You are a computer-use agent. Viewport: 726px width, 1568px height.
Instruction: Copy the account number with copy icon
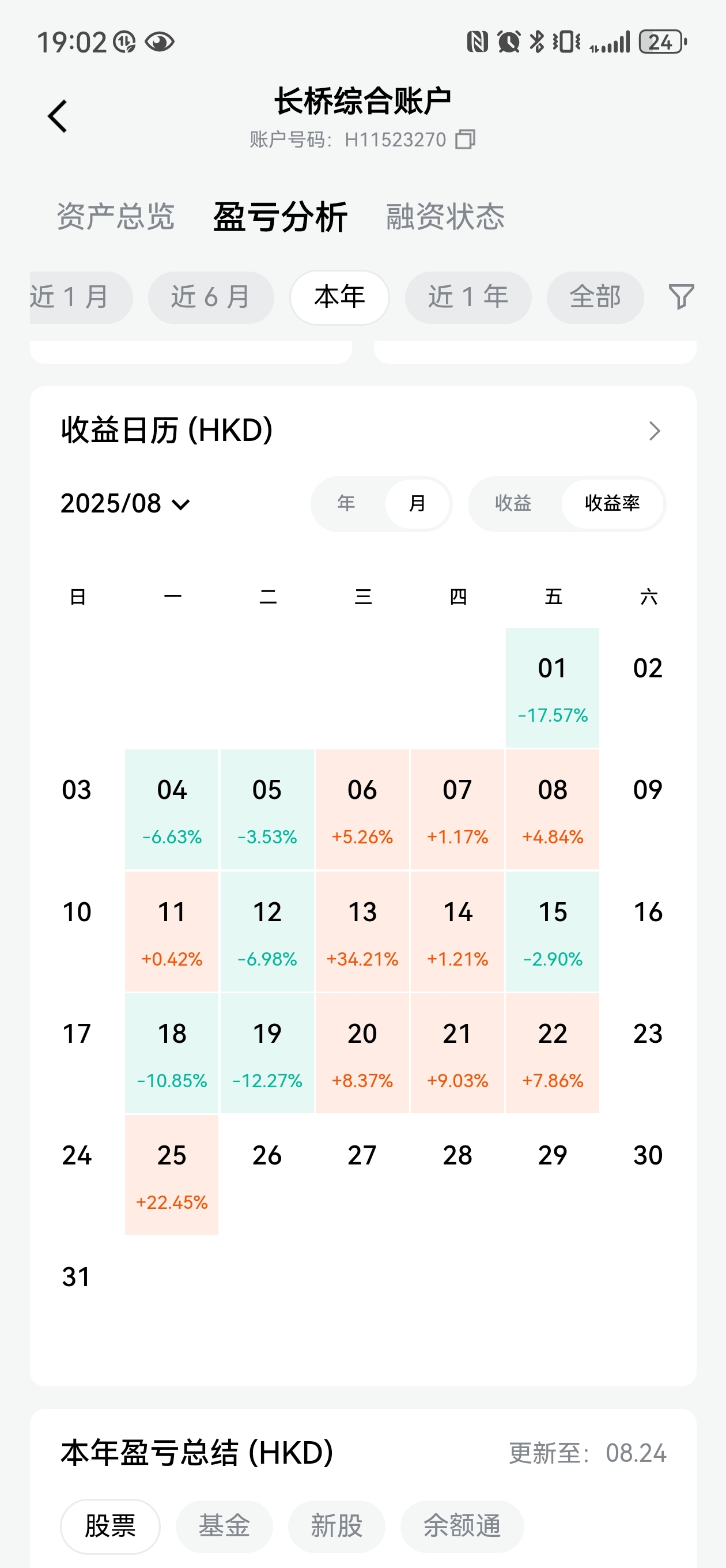point(466,140)
